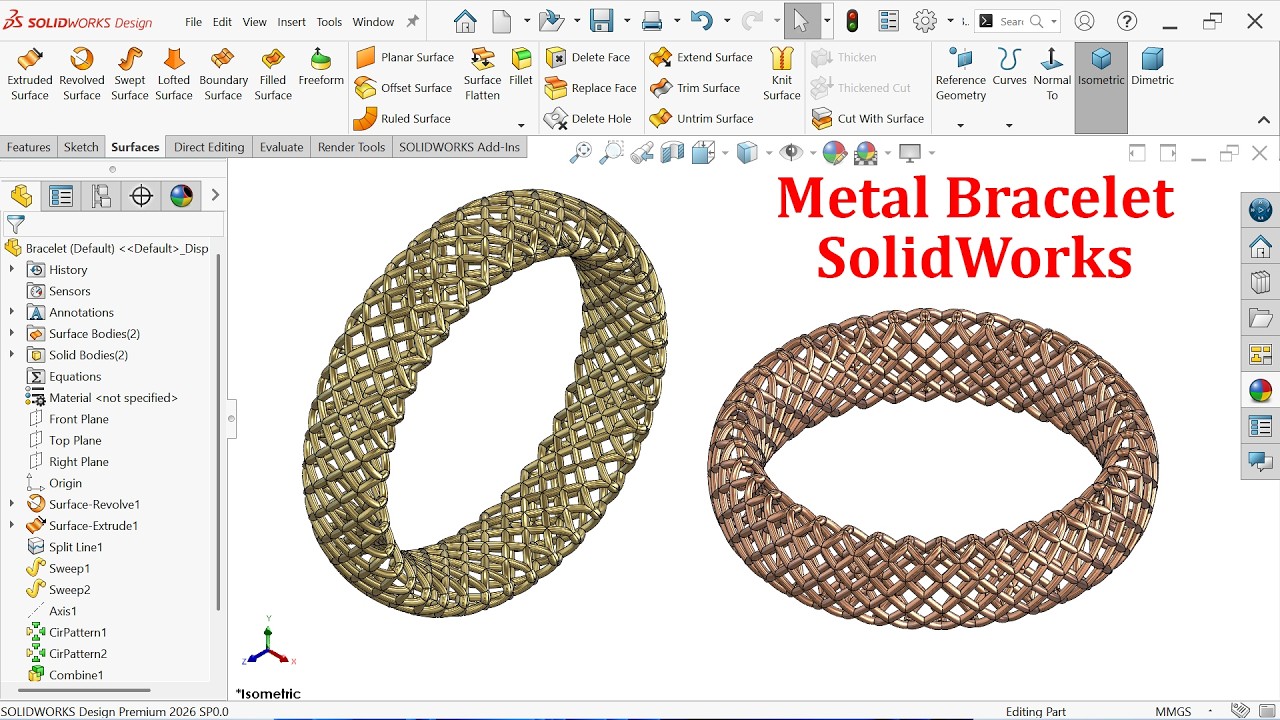
Task: Use the Cut With Surface command
Action: click(868, 118)
